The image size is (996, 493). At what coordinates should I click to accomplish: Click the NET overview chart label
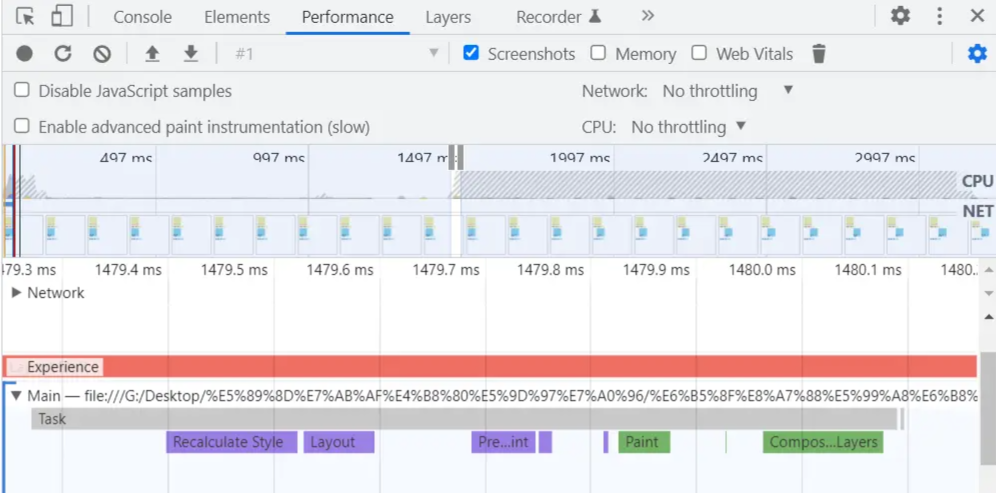(x=978, y=211)
